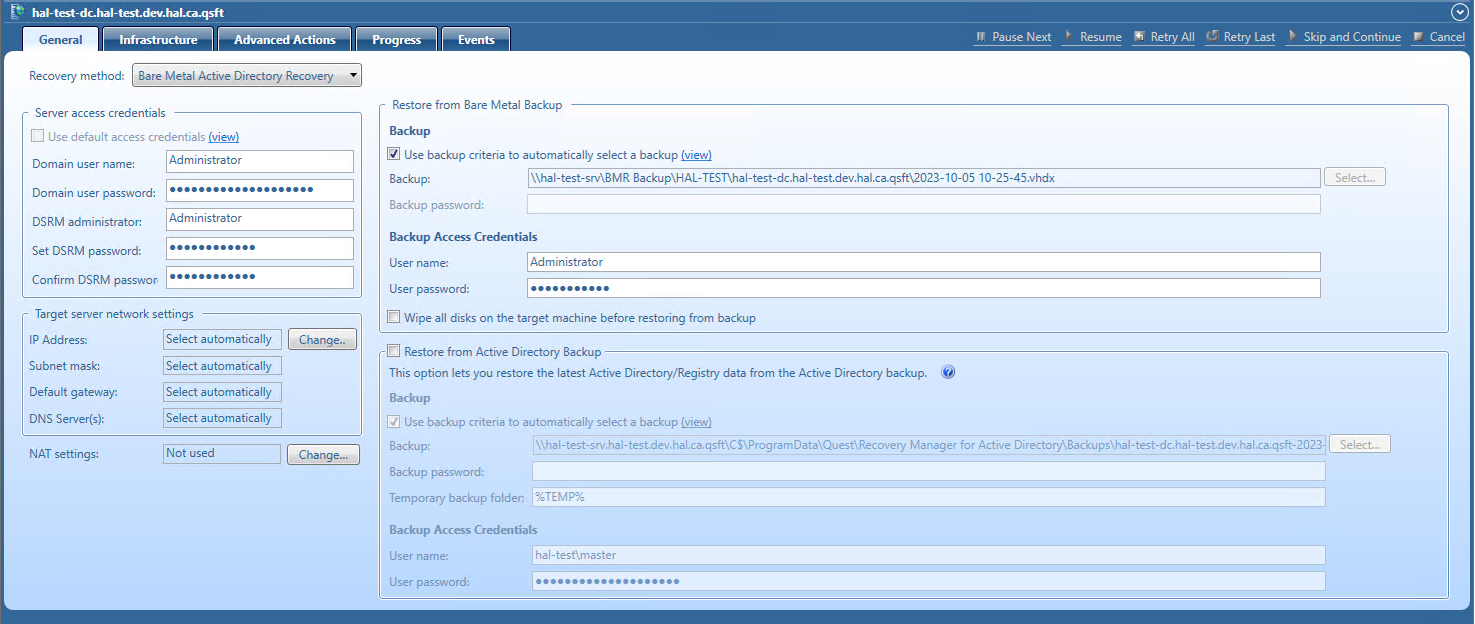Screen dimensions: 1475x624
Task: Click the 'view' link next to default access credentials
Action: click(x=224, y=136)
